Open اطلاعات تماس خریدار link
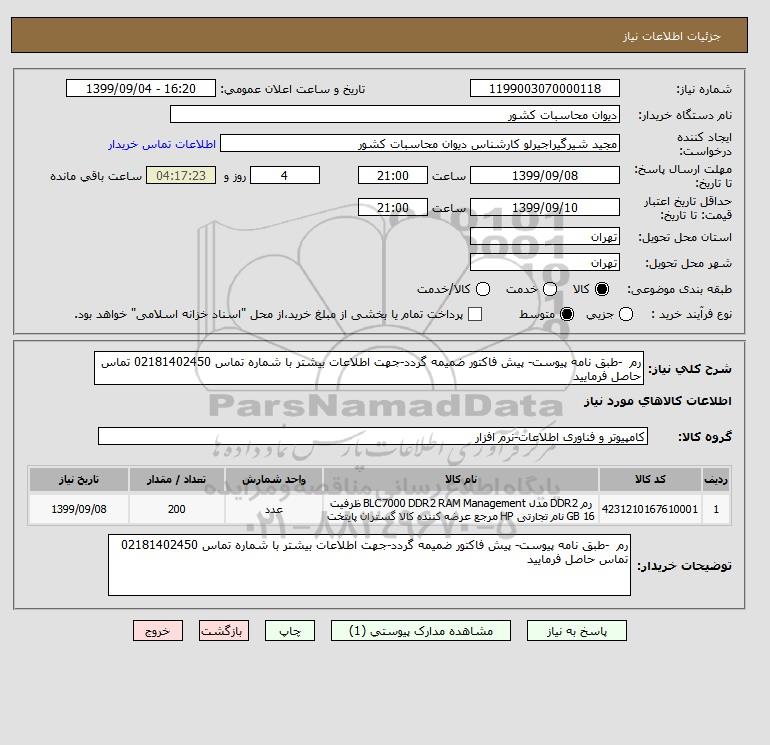This screenshot has height=745, width=770. pyautogui.click(x=162, y=144)
